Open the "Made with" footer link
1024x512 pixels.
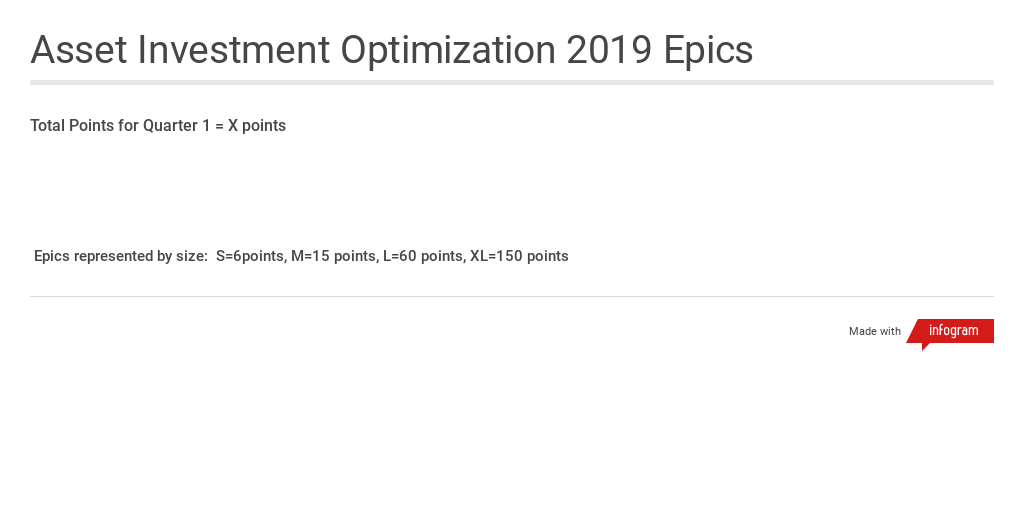[874, 332]
